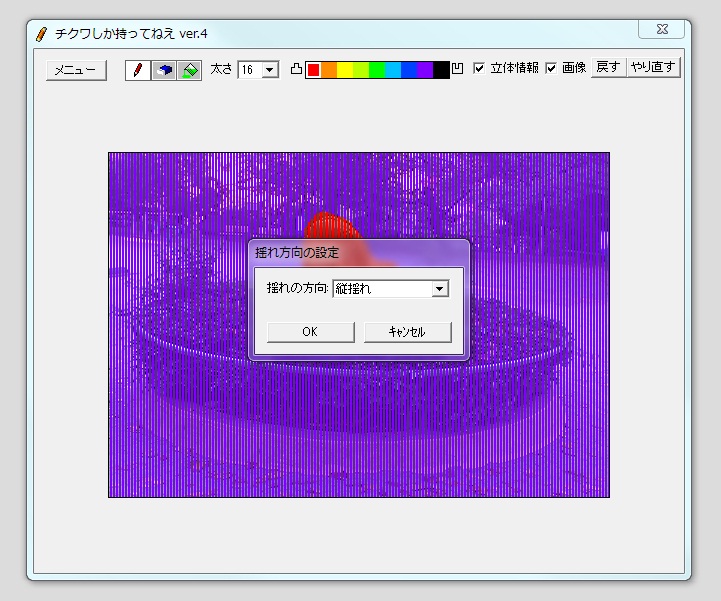Pick the red color swatch

tap(313, 70)
